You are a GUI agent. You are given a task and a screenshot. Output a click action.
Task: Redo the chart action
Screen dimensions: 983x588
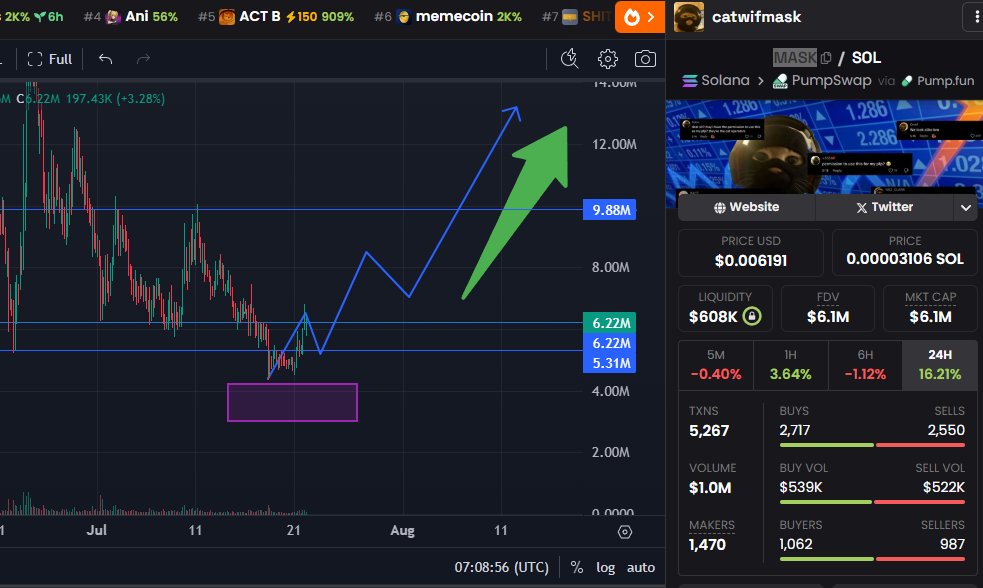point(144,59)
